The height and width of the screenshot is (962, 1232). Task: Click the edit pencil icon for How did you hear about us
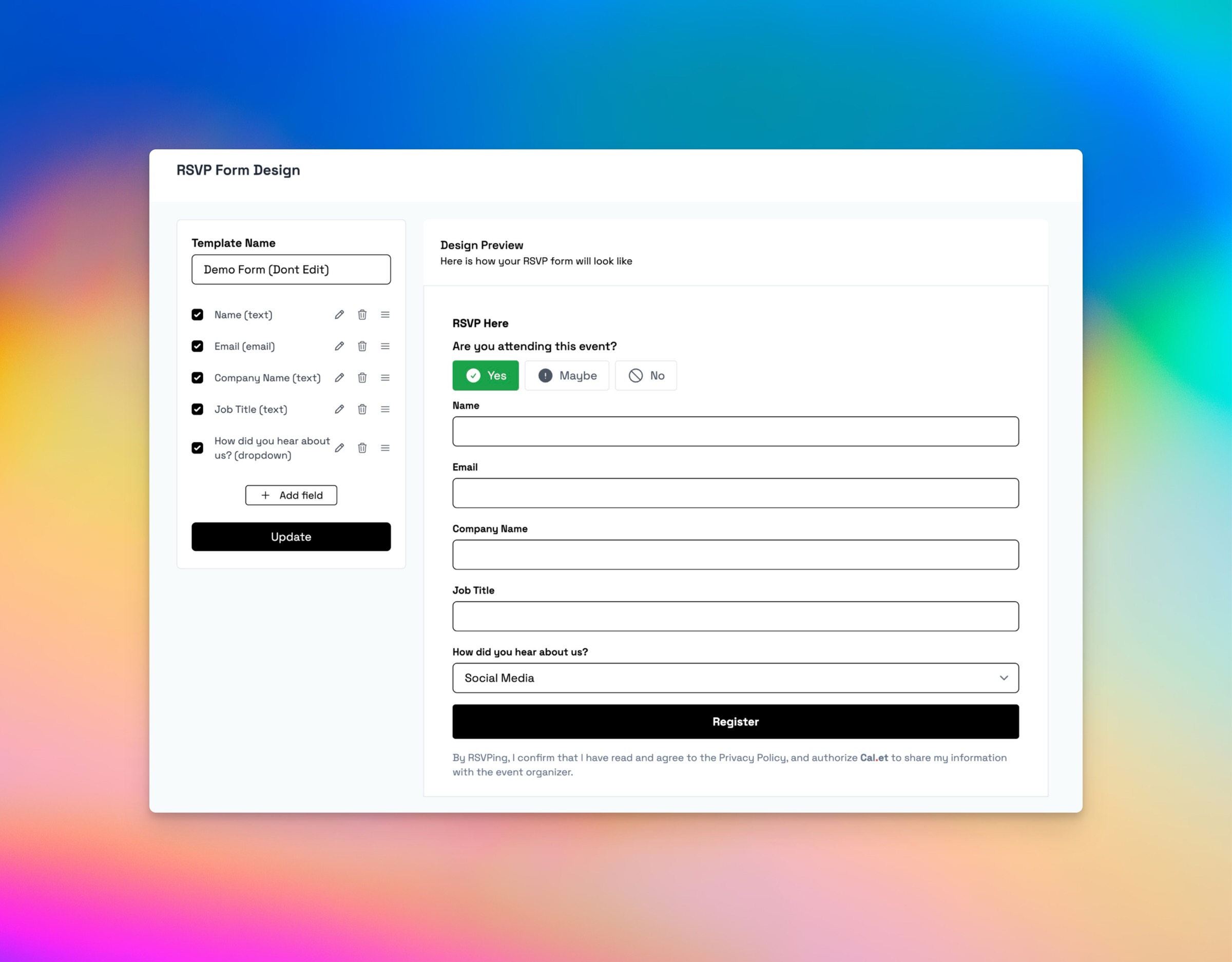pyautogui.click(x=340, y=448)
